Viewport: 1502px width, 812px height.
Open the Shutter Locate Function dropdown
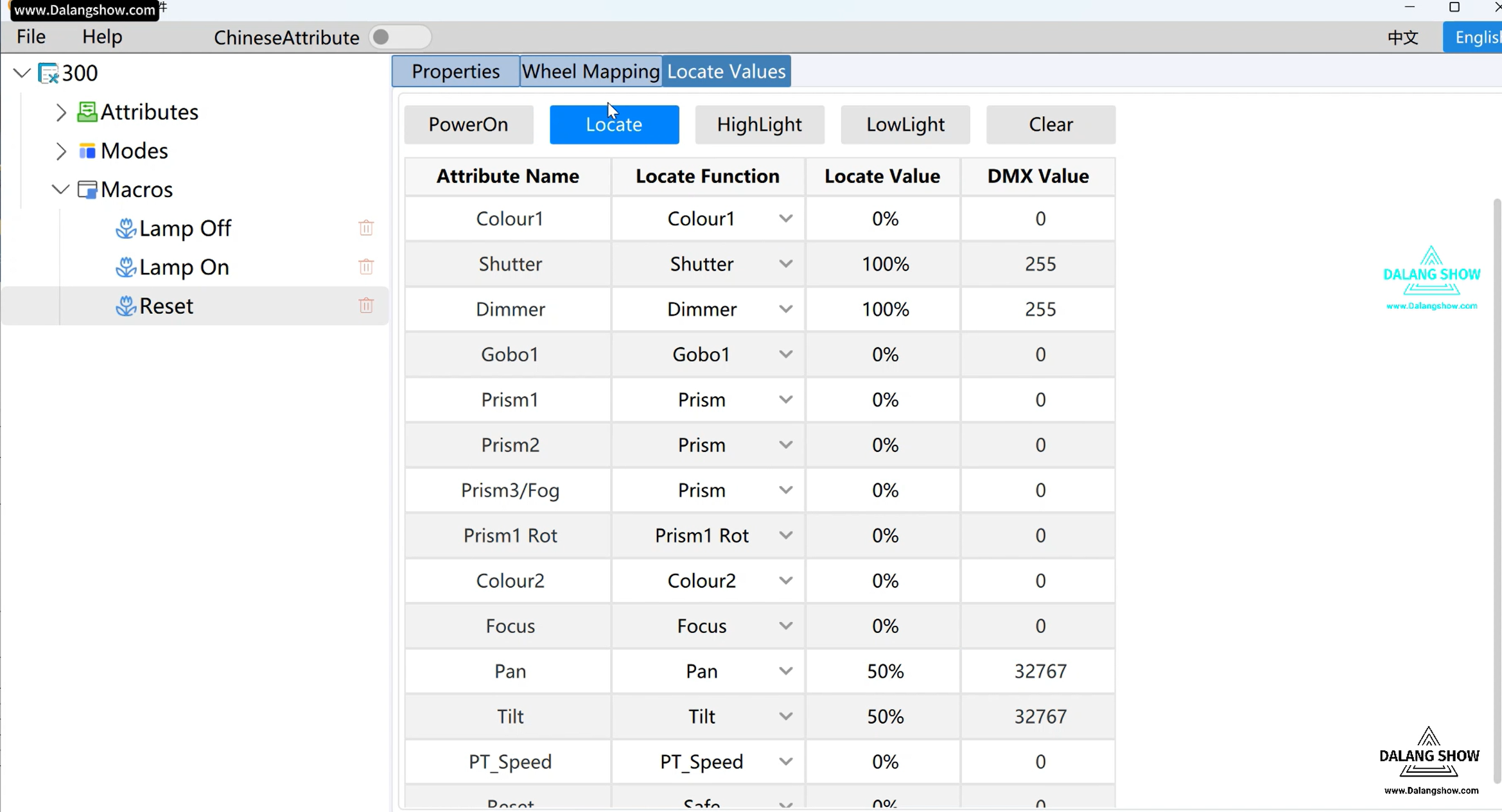click(785, 264)
